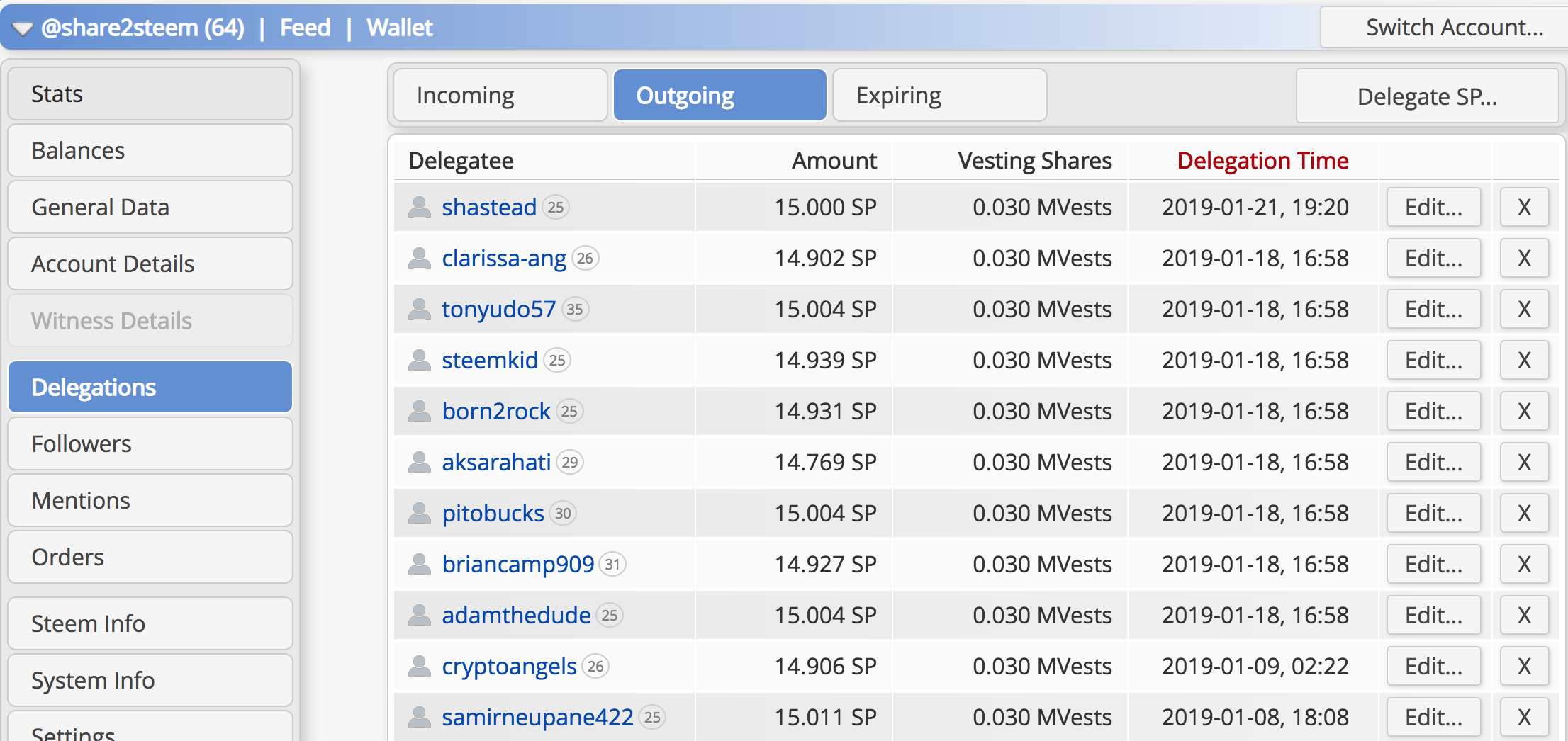The height and width of the screenshot is (741, 1568).
Task: Sort delegations by the Amount column header
Action: [x=834, y=161]
